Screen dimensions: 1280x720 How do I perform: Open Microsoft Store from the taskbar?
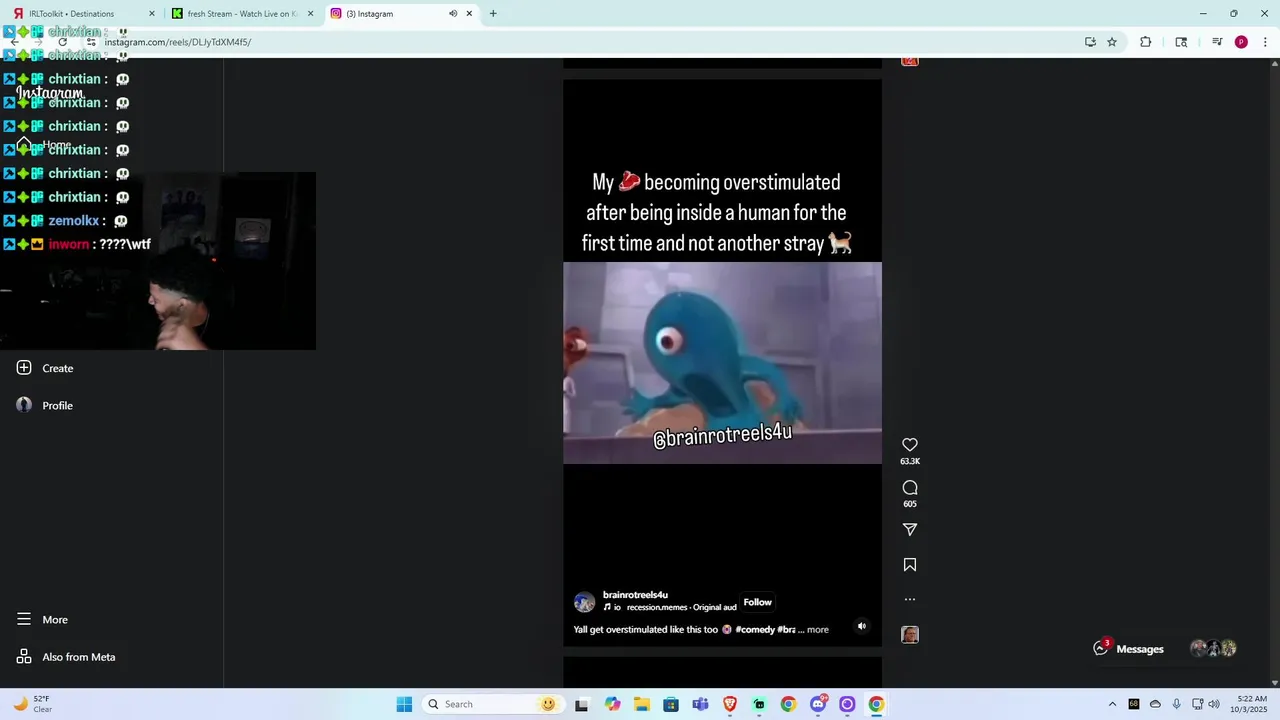coord(670,704)
